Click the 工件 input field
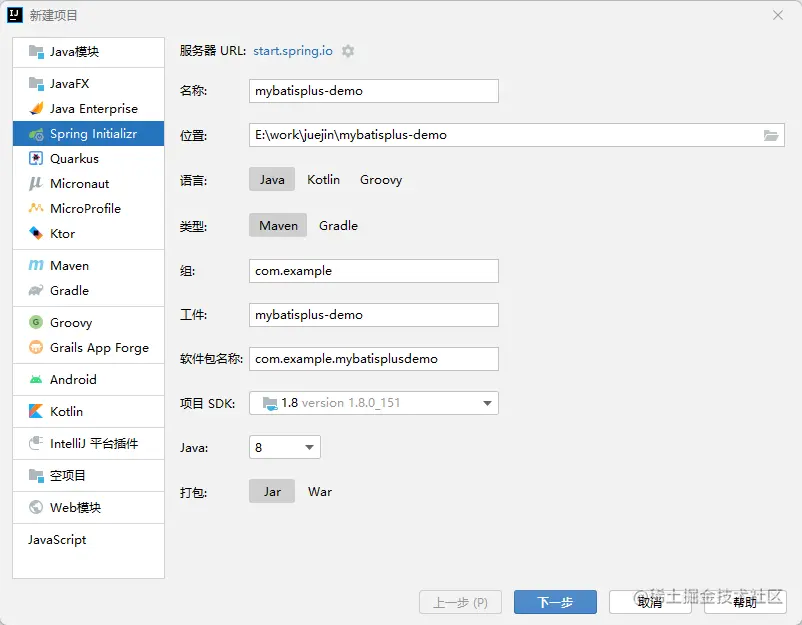The width and height of the screenshot is (802, 625). (x=374, y=315)
